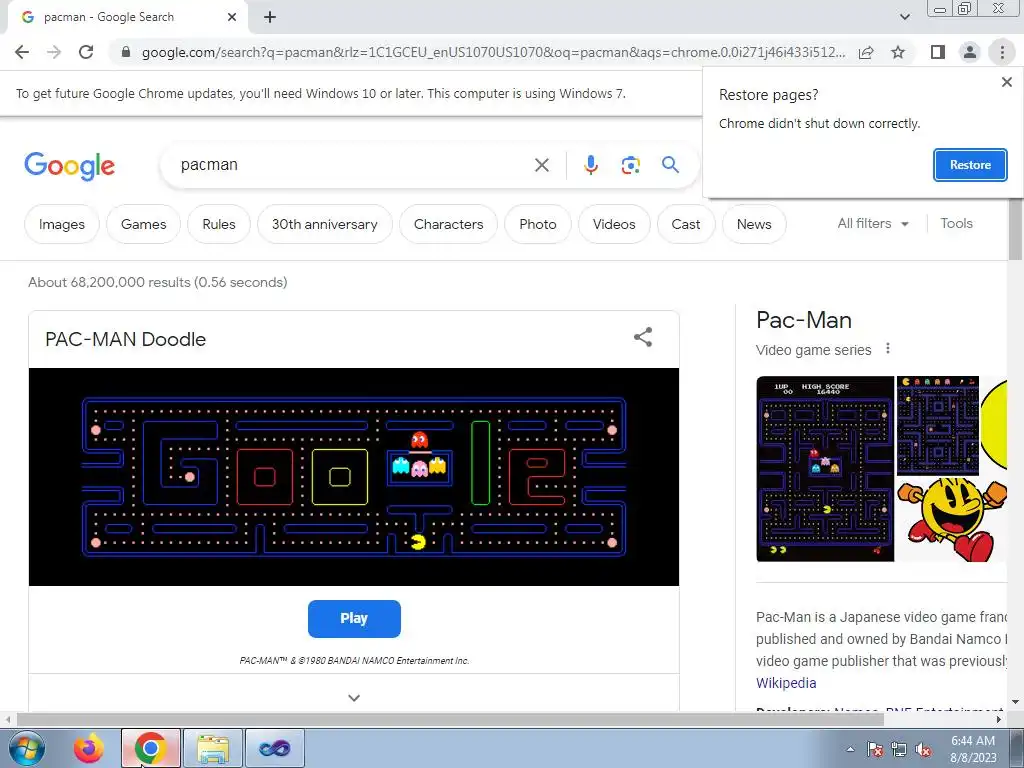Viewport: 1024px width, 768px height.
Task: Select the News filter chip
Action: tap(754, 224)
